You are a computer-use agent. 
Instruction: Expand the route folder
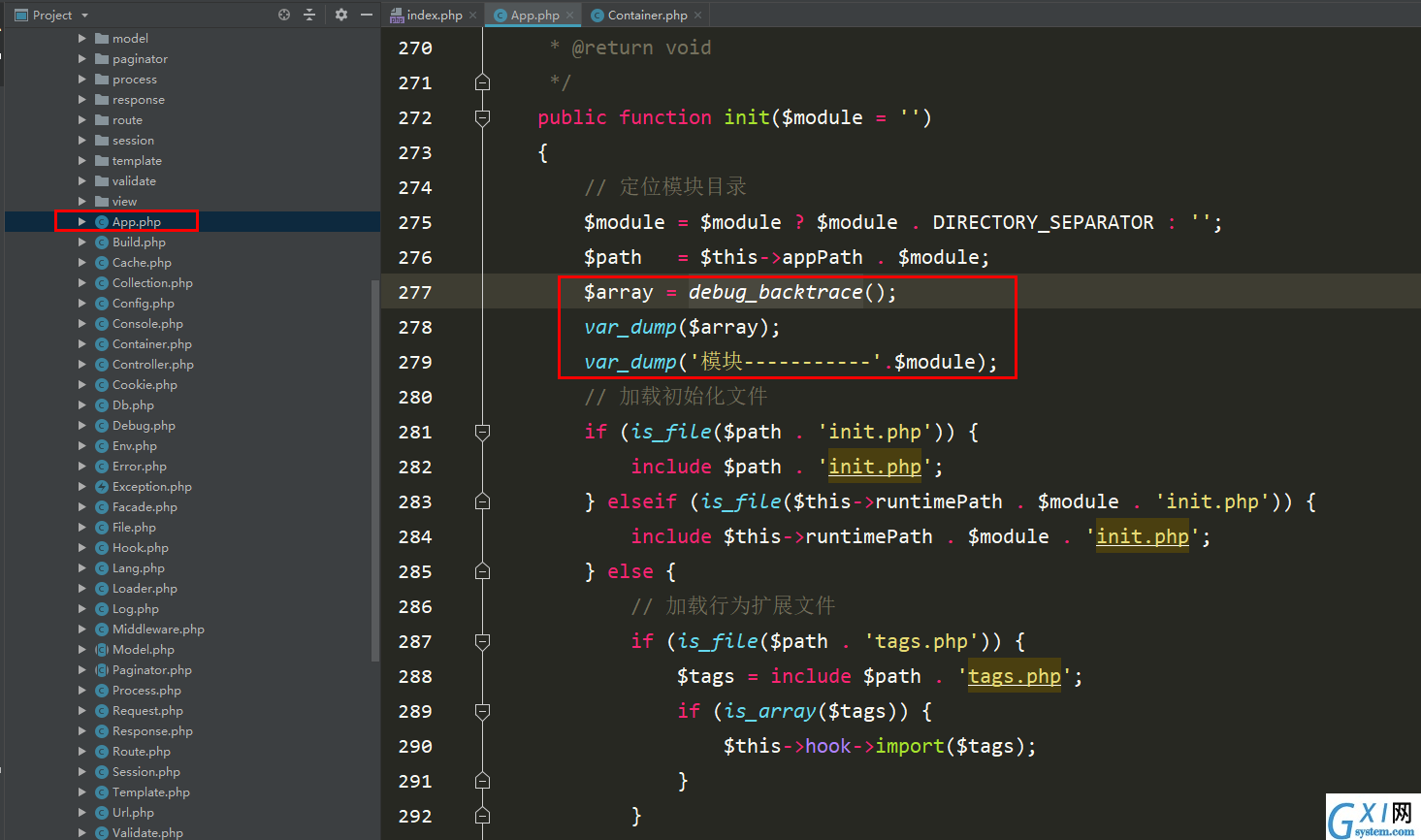click(82, 120)
